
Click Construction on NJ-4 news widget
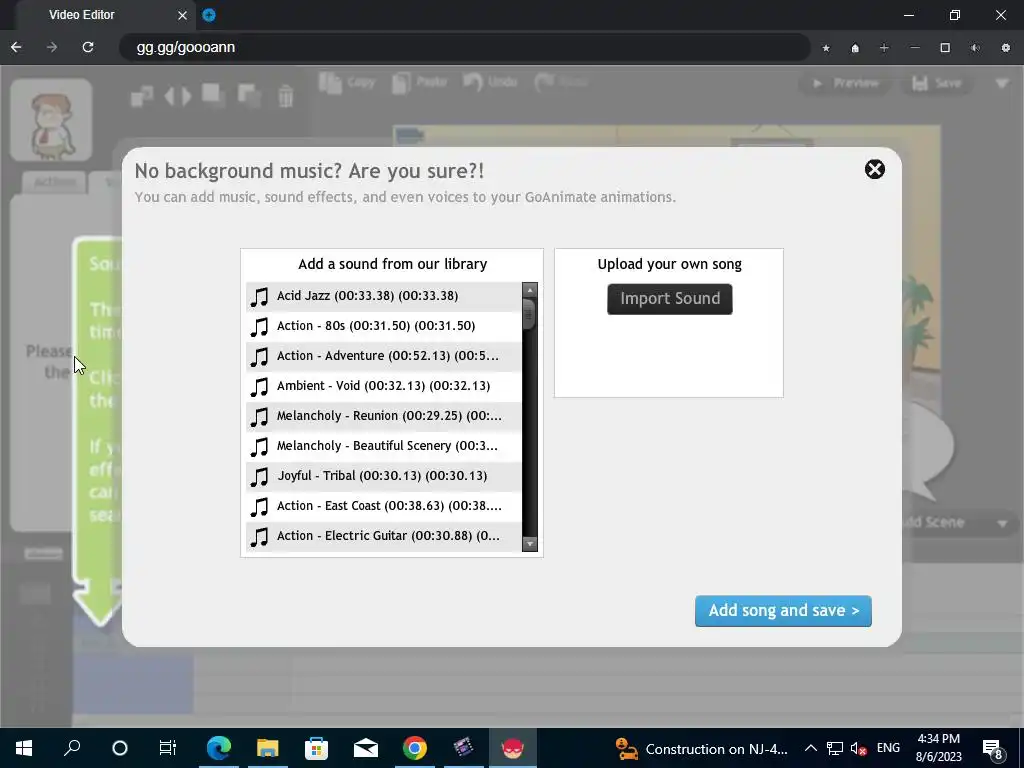pyautogui.click(x=702, y=748)
